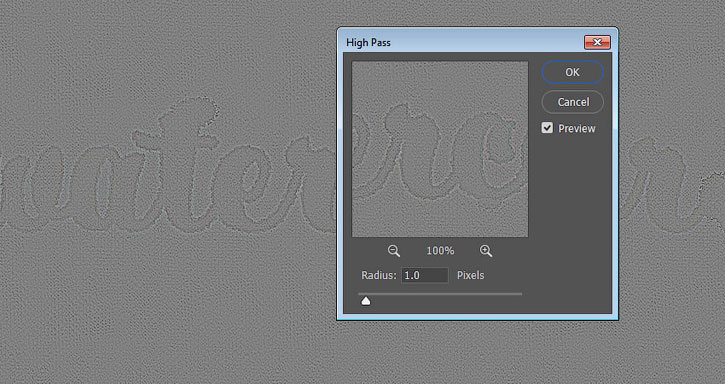Click the 100% zoom level text

(x=440, y=251)
